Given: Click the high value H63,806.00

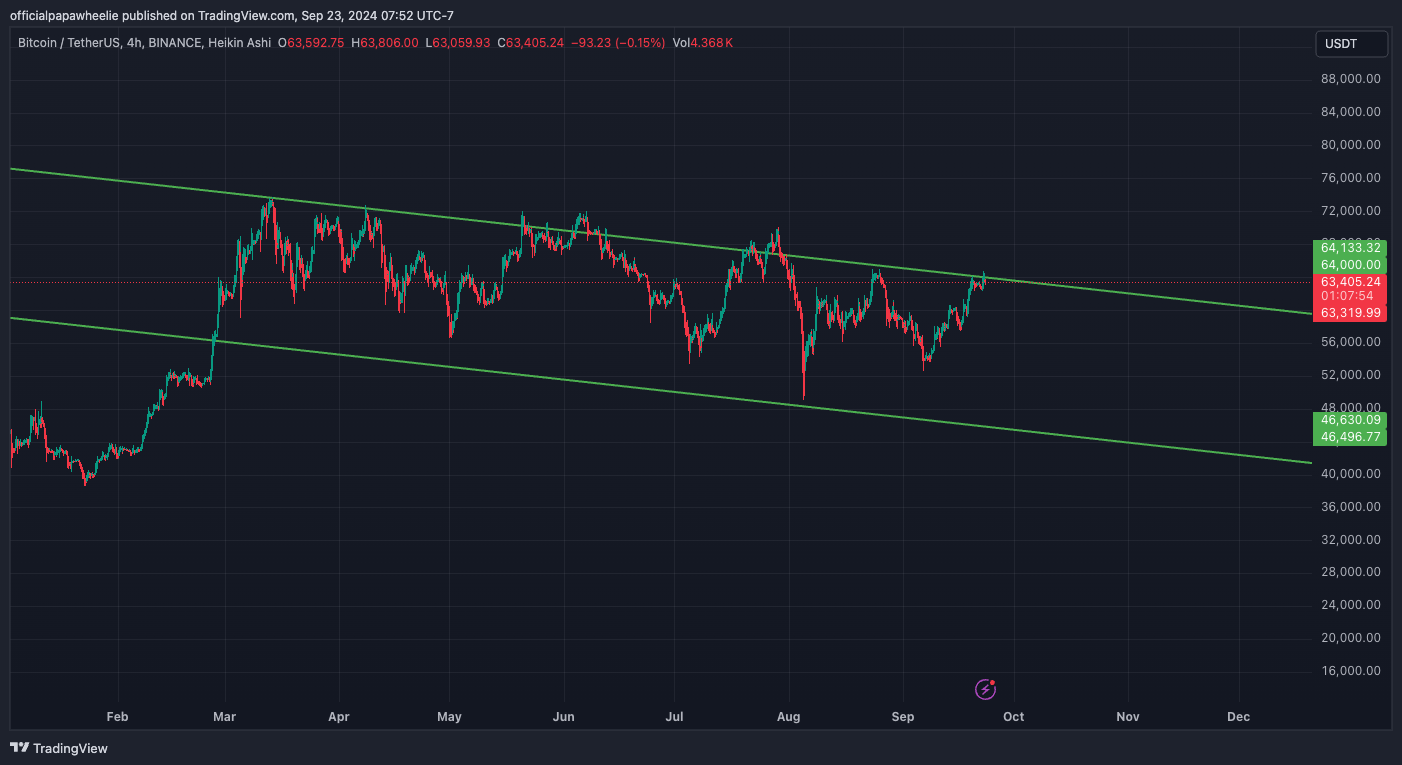Looking at the screenshot, I should pos(384,43).
